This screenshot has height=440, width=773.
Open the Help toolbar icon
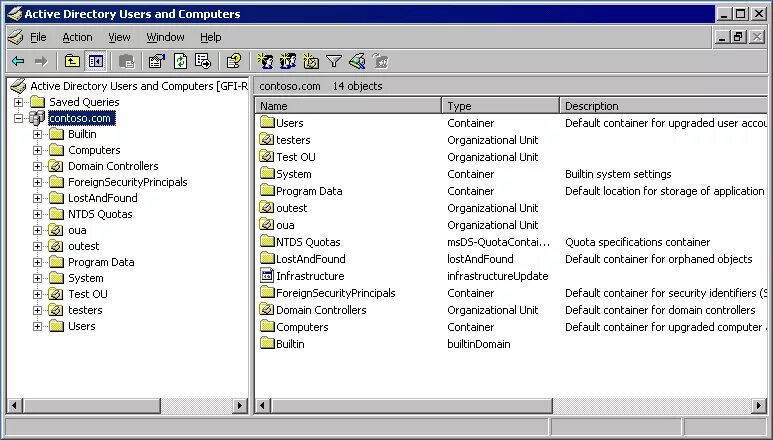click(x=234, y=61)
